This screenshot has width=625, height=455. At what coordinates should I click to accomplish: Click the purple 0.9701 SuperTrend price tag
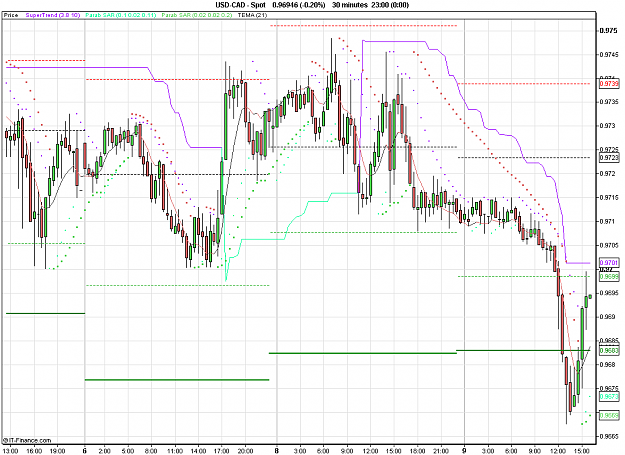click(609, 263)
